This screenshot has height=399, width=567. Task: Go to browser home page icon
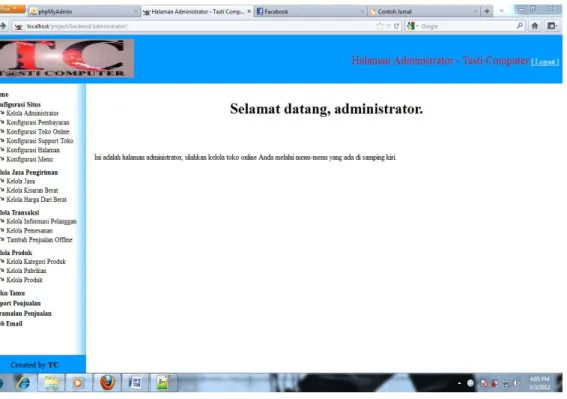[535, 26]
